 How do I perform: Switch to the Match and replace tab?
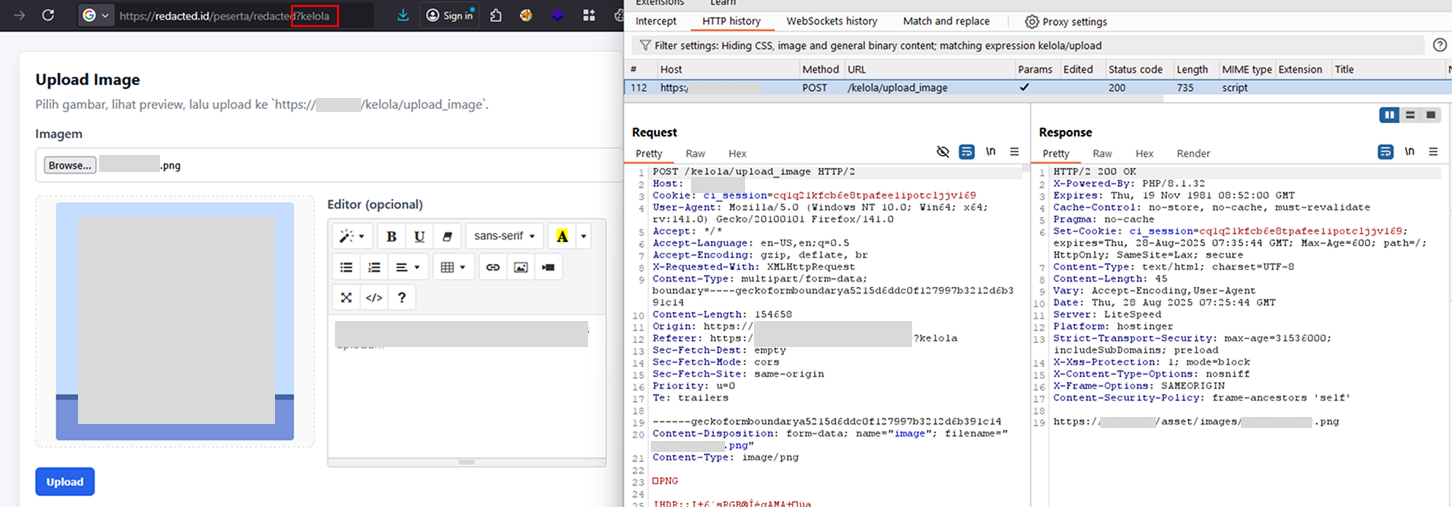[946, 21]
